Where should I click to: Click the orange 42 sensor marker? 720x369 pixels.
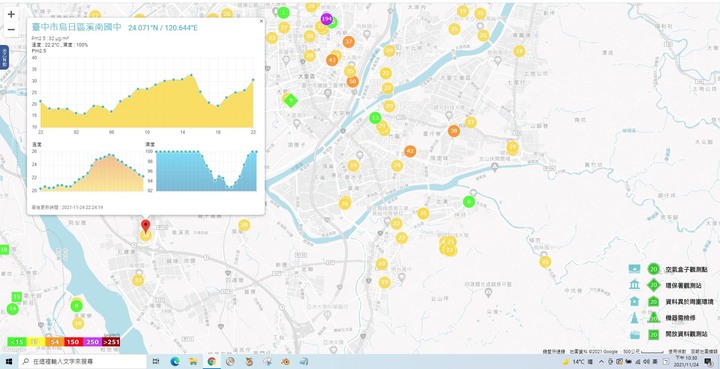(x=410, y=151)
